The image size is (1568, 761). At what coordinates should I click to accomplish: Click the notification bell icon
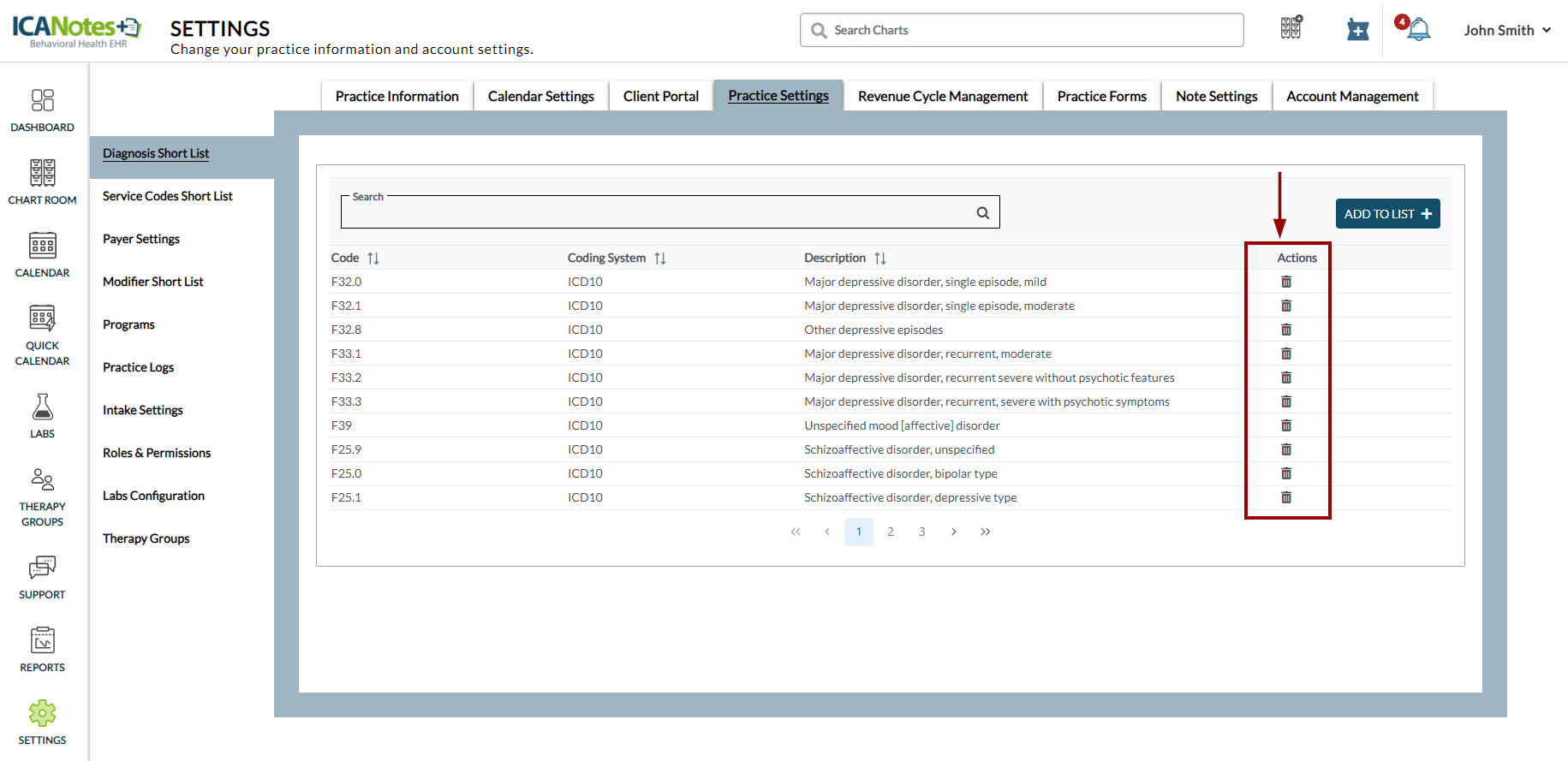1418,30
